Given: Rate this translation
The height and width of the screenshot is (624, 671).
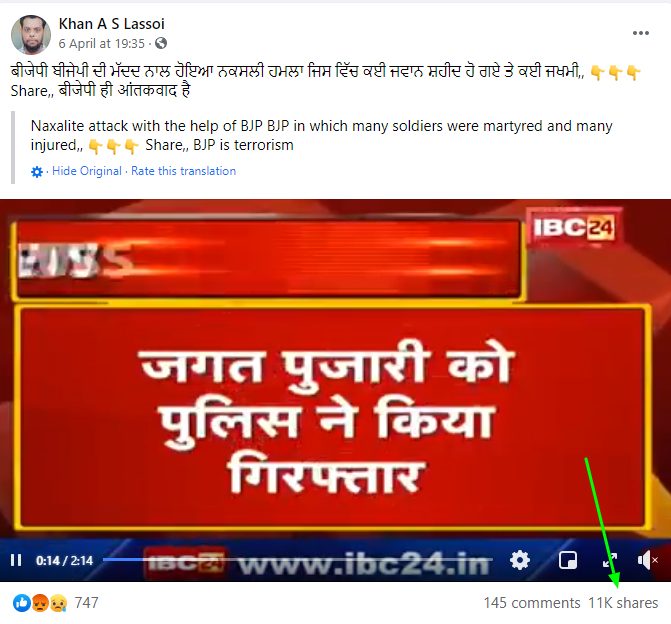Looking at the screenshot, I should [184, 171].
